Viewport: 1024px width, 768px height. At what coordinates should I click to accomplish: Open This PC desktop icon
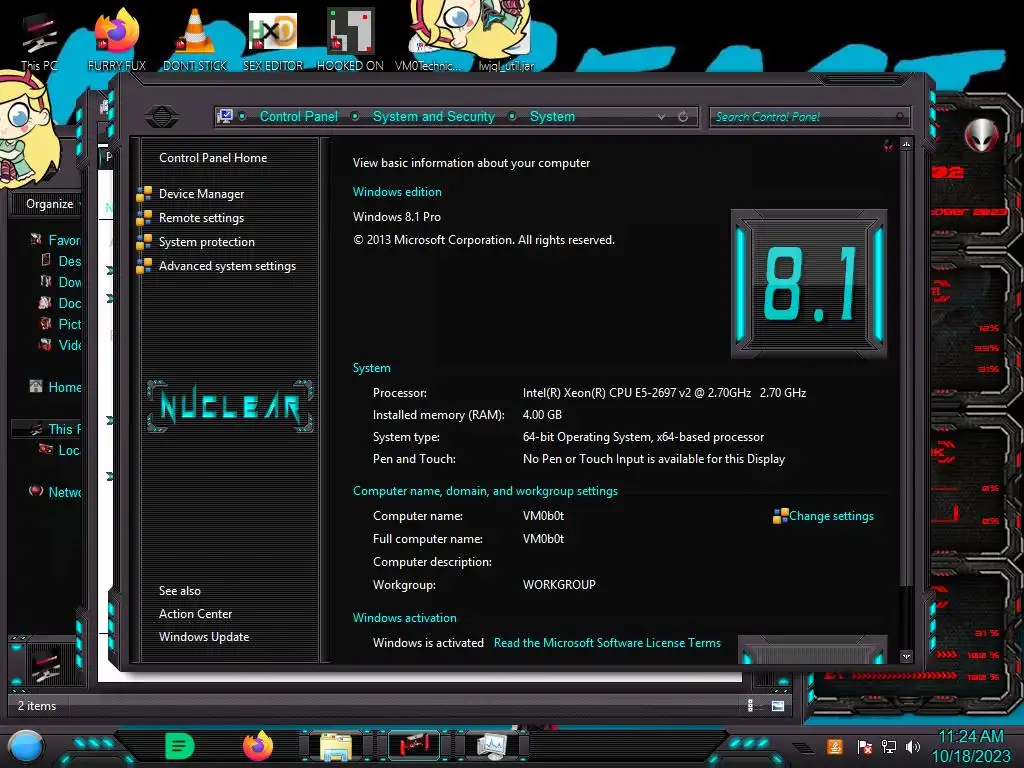coord(39,40)
